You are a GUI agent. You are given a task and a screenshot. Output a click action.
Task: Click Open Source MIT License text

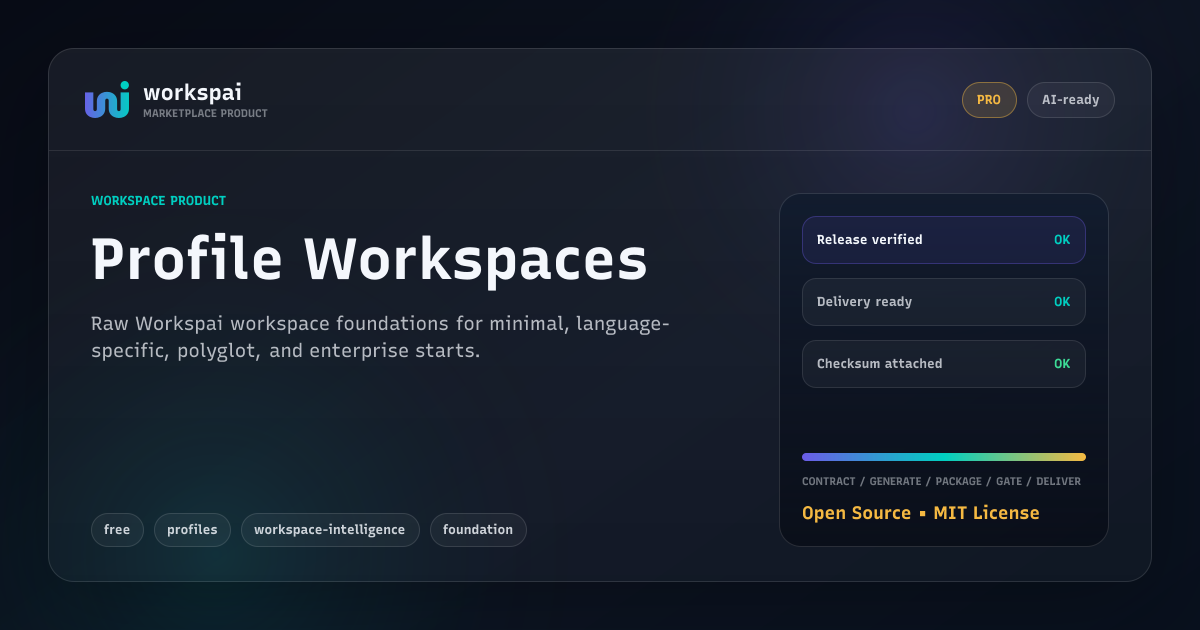point(921,513)
